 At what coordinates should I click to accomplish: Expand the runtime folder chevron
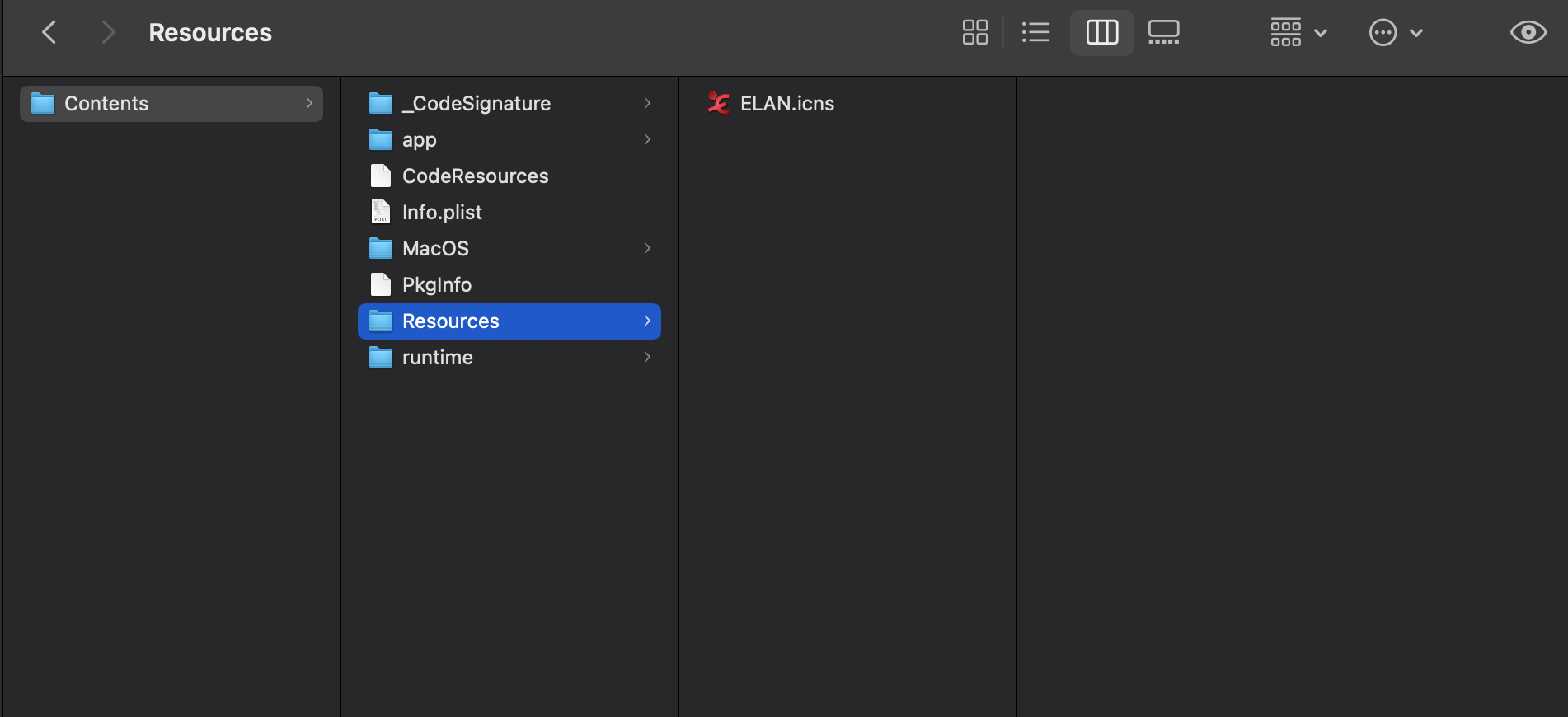point(647,358)
